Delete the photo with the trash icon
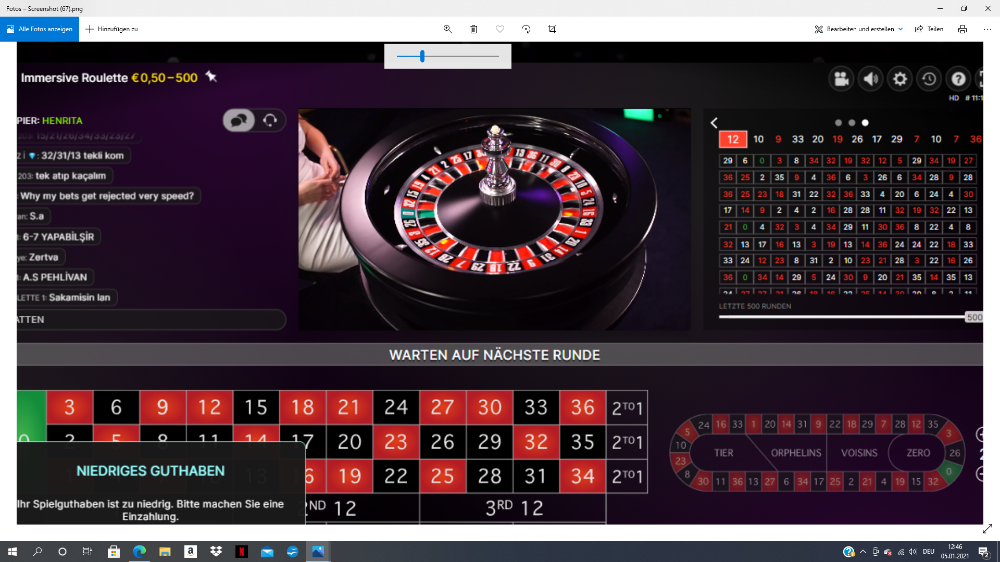Image resolution: width=1000 pixels, height=562 pixels. click(x=474, y=29)
